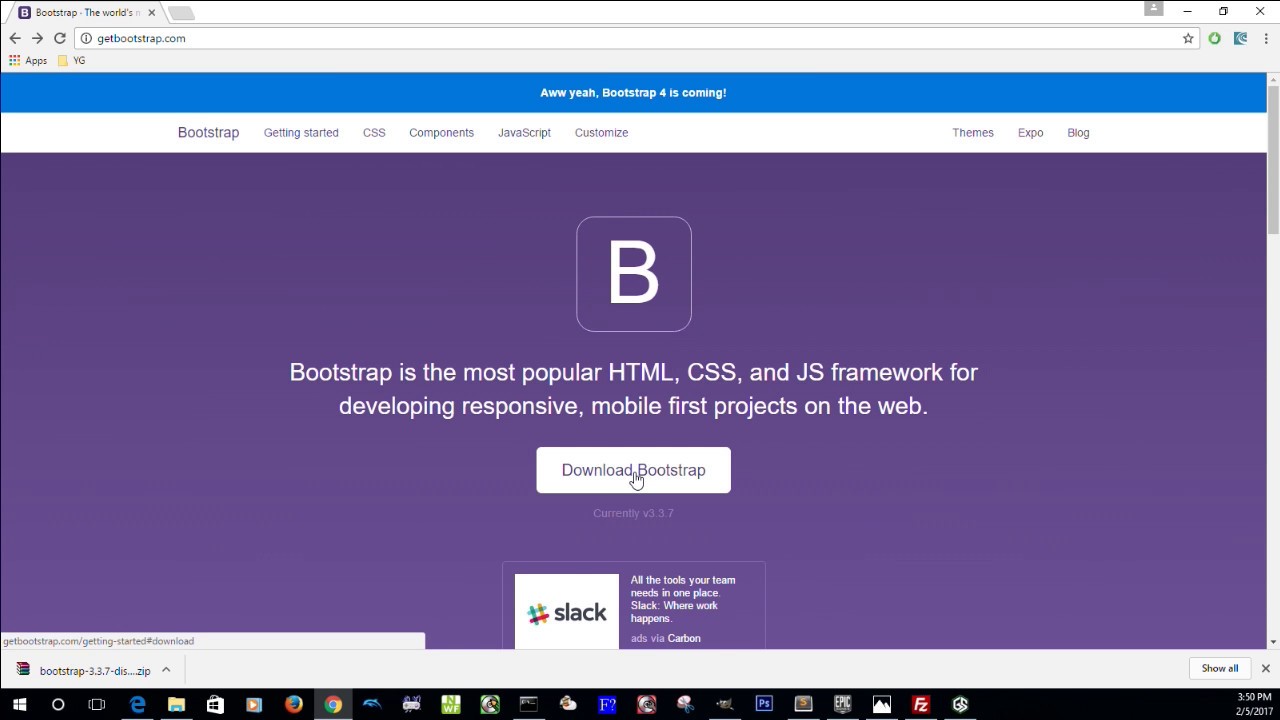Open the JavaScript nav item
Screen dimensions: 1280x720
point(524,132)
